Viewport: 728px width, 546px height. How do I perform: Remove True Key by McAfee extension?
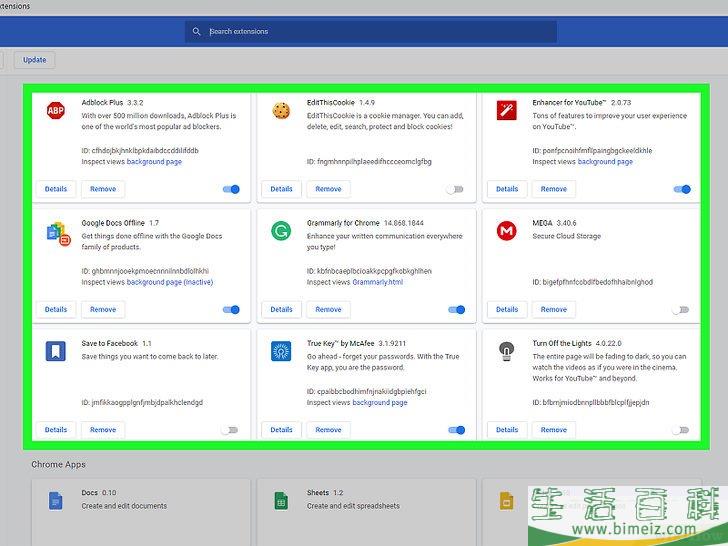coord(328,430)
